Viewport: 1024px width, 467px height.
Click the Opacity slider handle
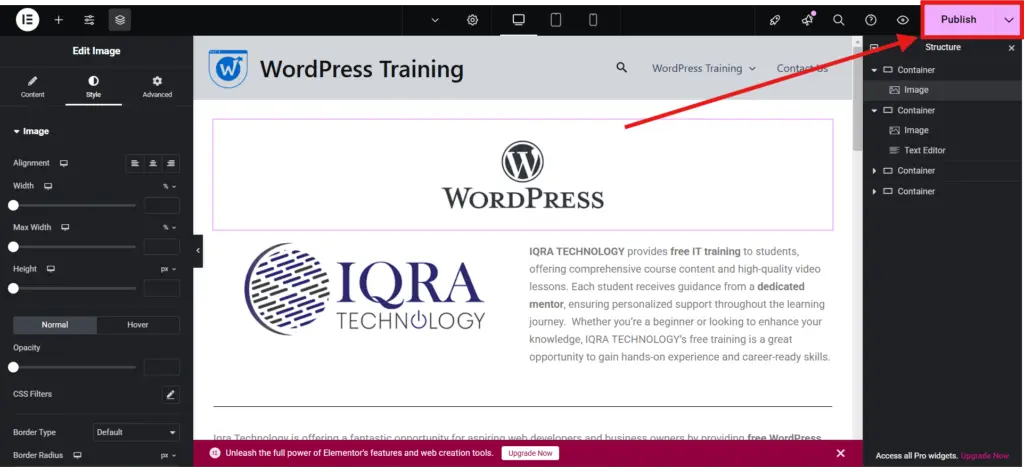point(13,367)
